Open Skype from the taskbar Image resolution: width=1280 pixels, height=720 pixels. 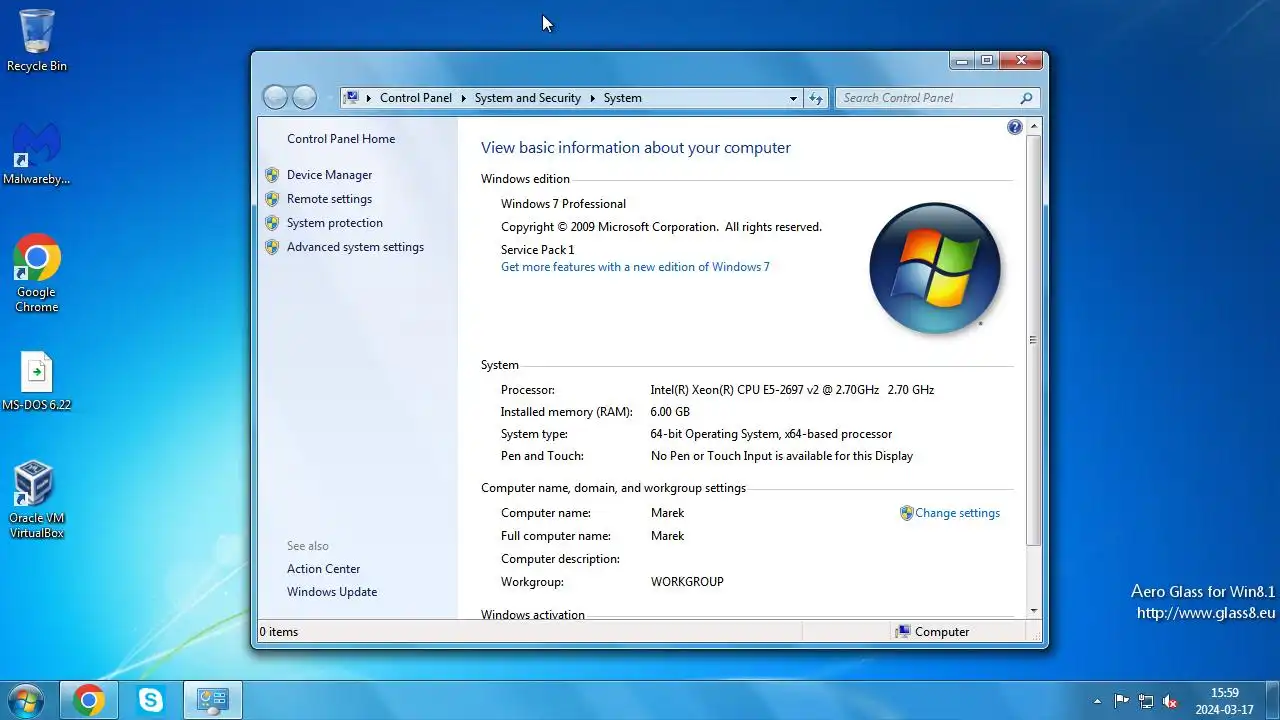point(151,701)
